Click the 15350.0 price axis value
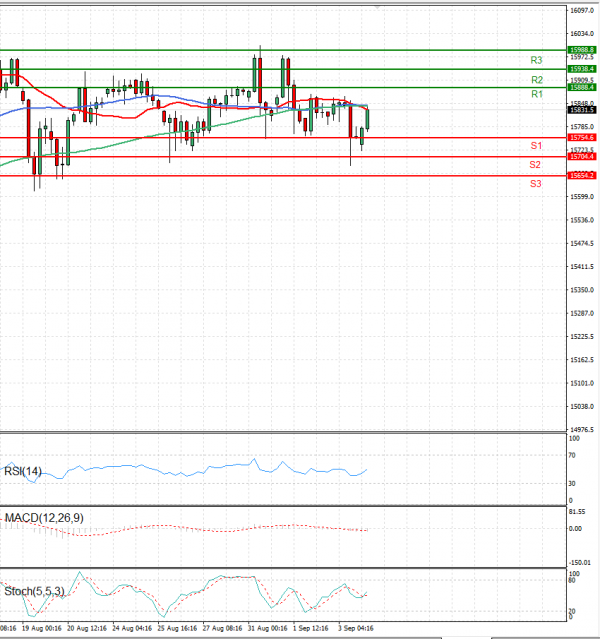The height and width of the screenshot is (639, 600). (x=582, y=290)
